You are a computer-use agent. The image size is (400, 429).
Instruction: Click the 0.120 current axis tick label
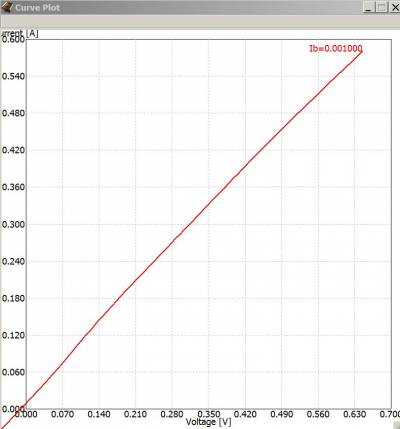point(13,335)
